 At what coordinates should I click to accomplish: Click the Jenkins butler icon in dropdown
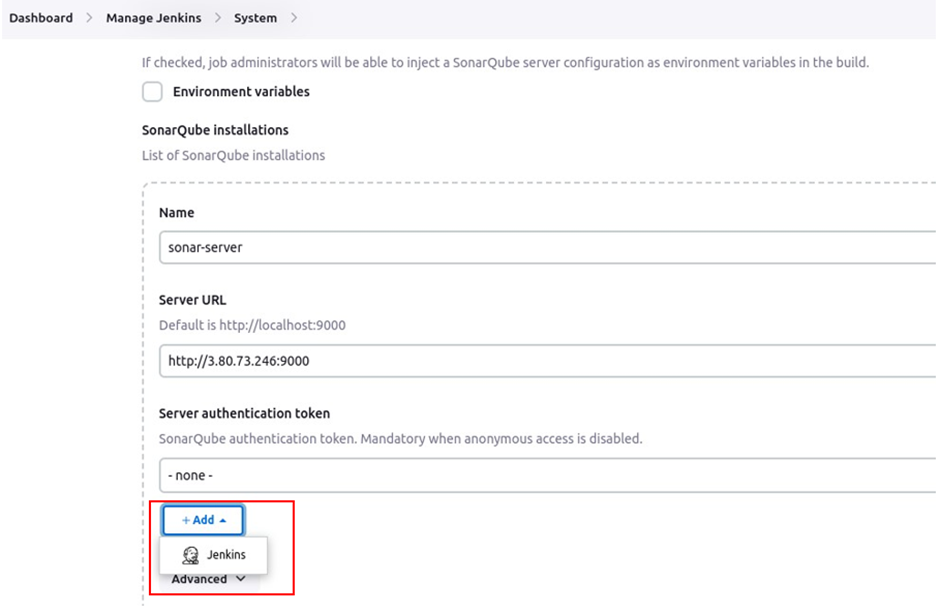[191, 555]
